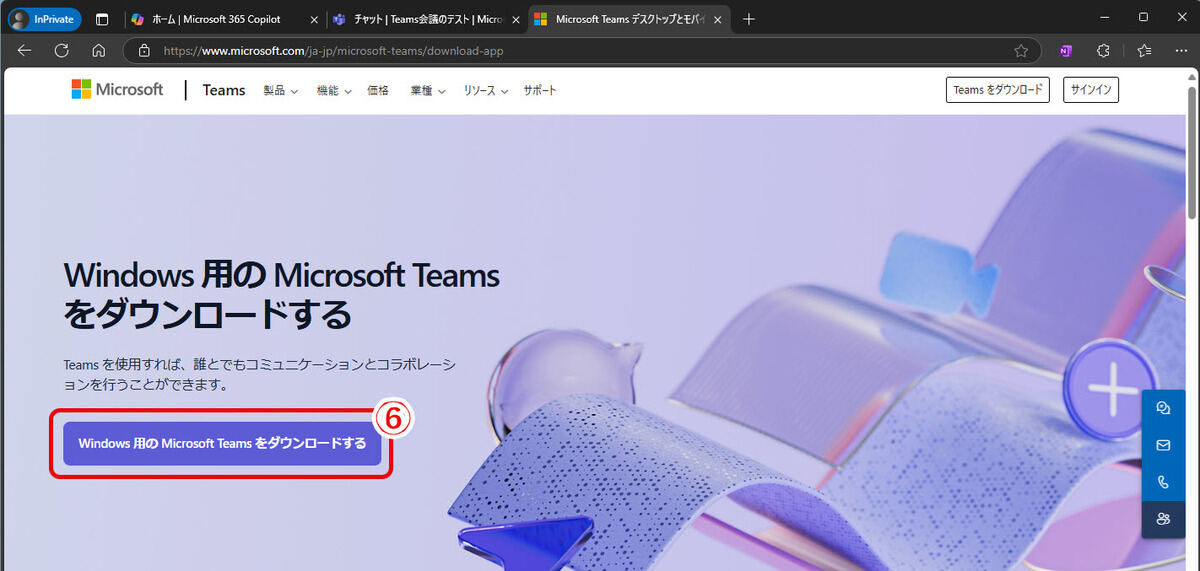Click the phone contact side icon

[x=1163, y=482]
